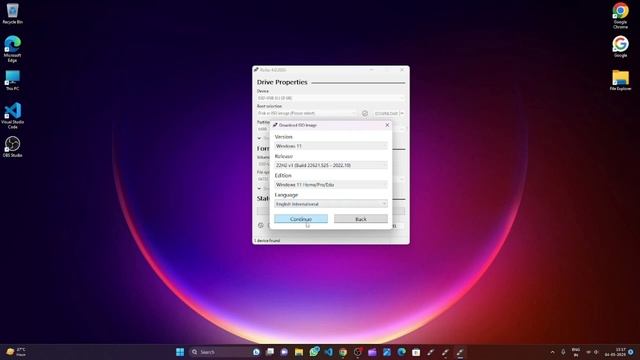This screenshot has height=360, width=640.
Task: Open Google desktop shortcut
Action: pyautogui.click(x=620, y=46)
